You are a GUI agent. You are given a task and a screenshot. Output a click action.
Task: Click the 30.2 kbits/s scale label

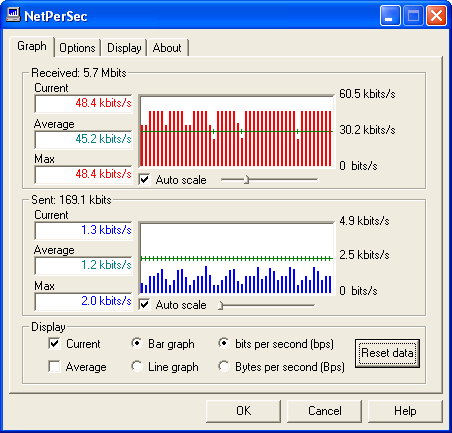click(x=367, y=130)
